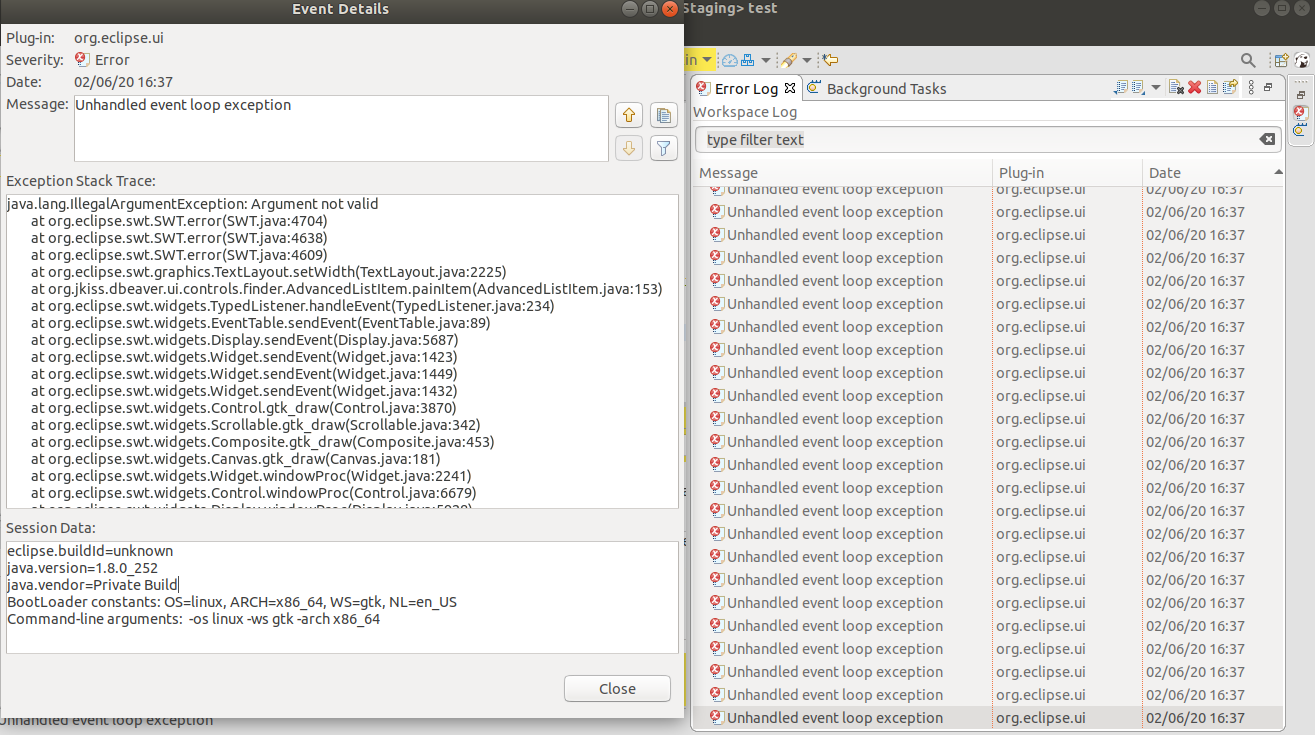1315x735 pixels.
Task: Sort by the Plug-in column header
Action: [x=1066, y=172]
